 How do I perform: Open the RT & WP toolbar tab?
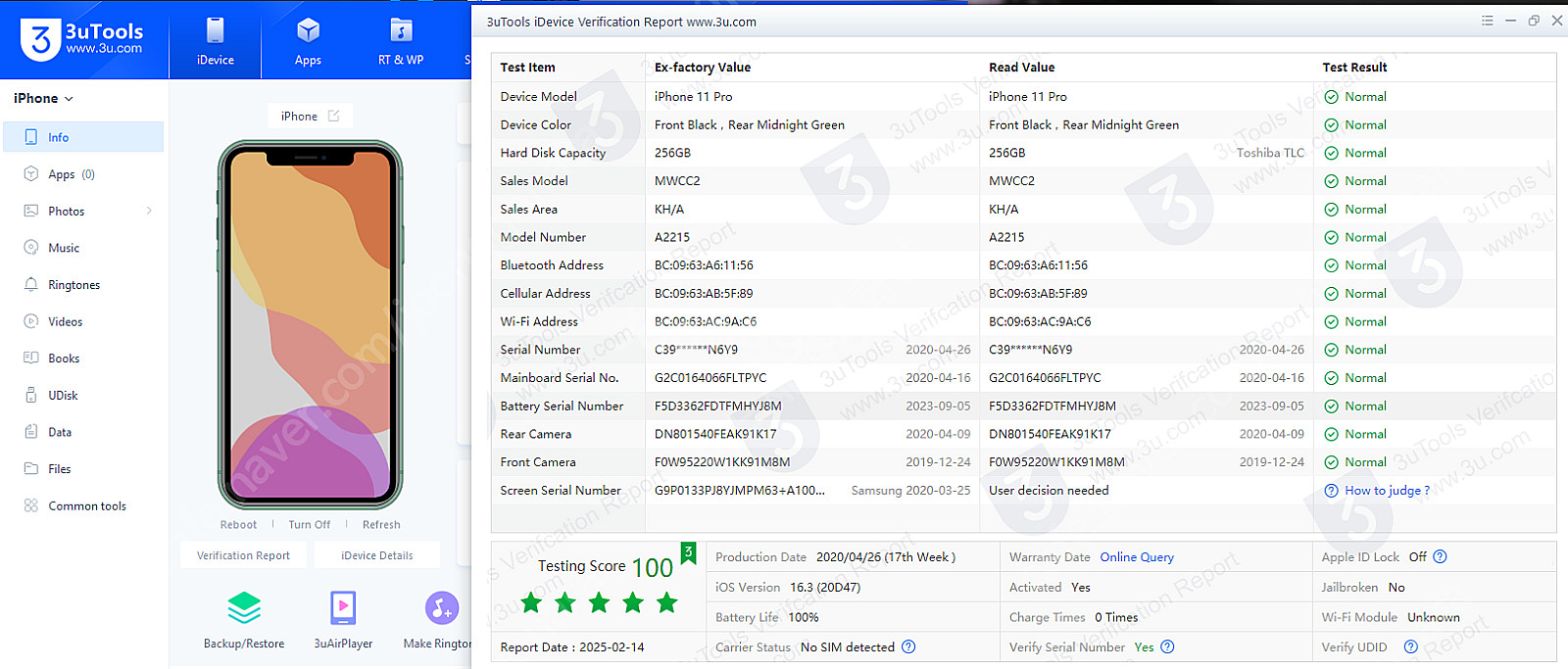click(x=401, y=40)
